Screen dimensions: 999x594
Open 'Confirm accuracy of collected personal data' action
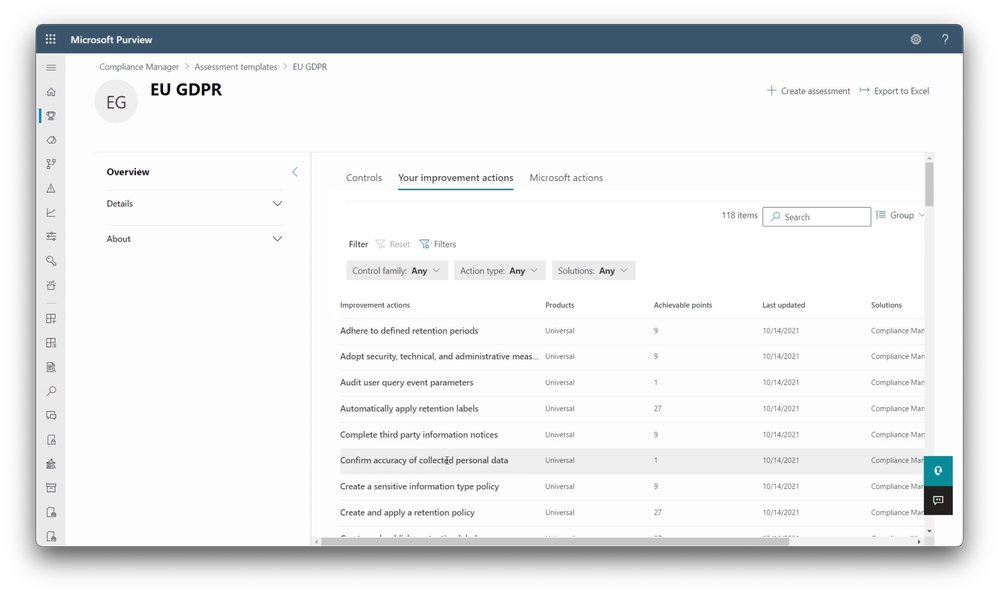(x=424, y=460)
